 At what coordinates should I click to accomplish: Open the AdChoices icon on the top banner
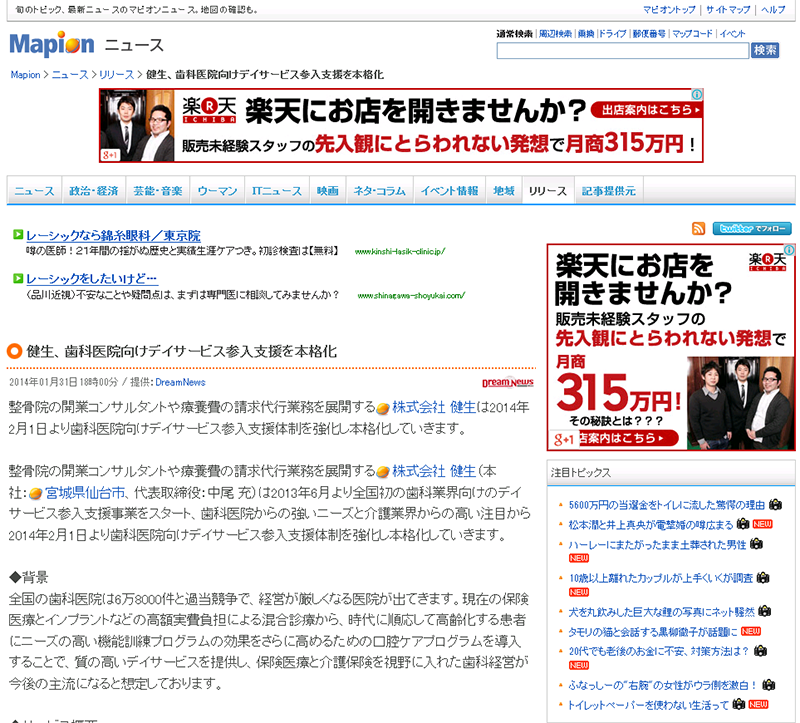(x=697, y=94)
